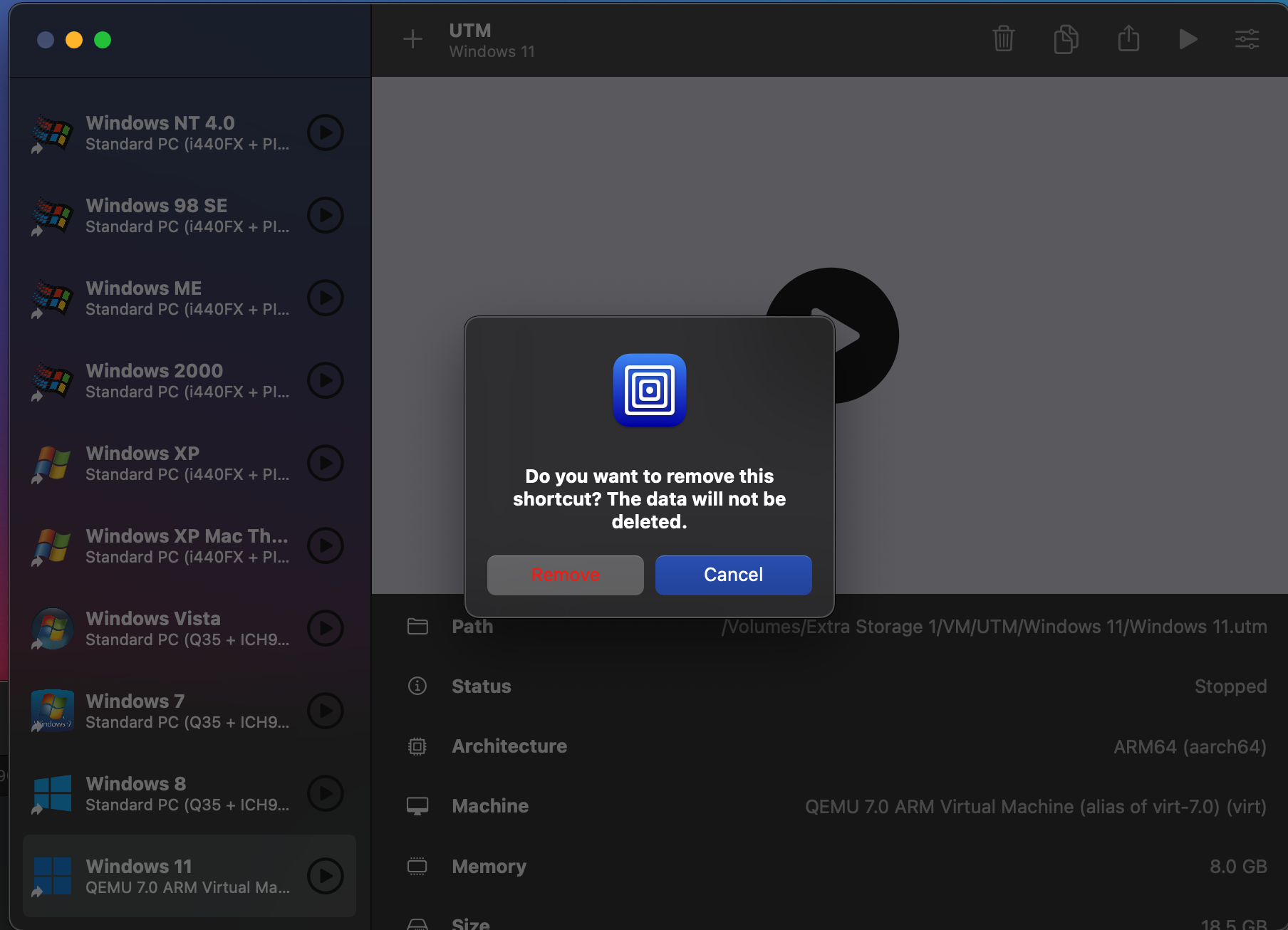Click the Windows 8 logo icon

(x=52, y=793)
